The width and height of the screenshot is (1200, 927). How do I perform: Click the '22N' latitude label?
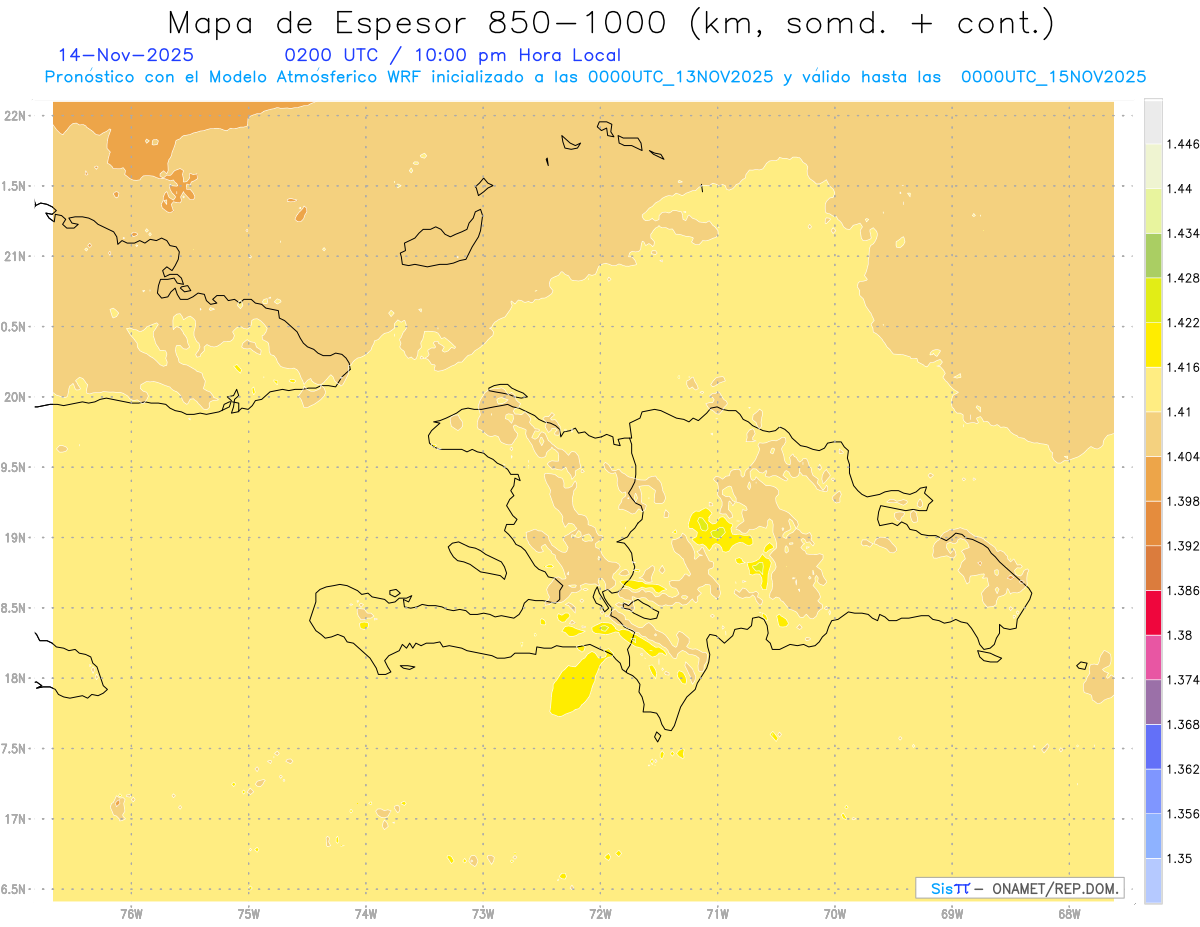pyautogui.click(x=15, y=116)
